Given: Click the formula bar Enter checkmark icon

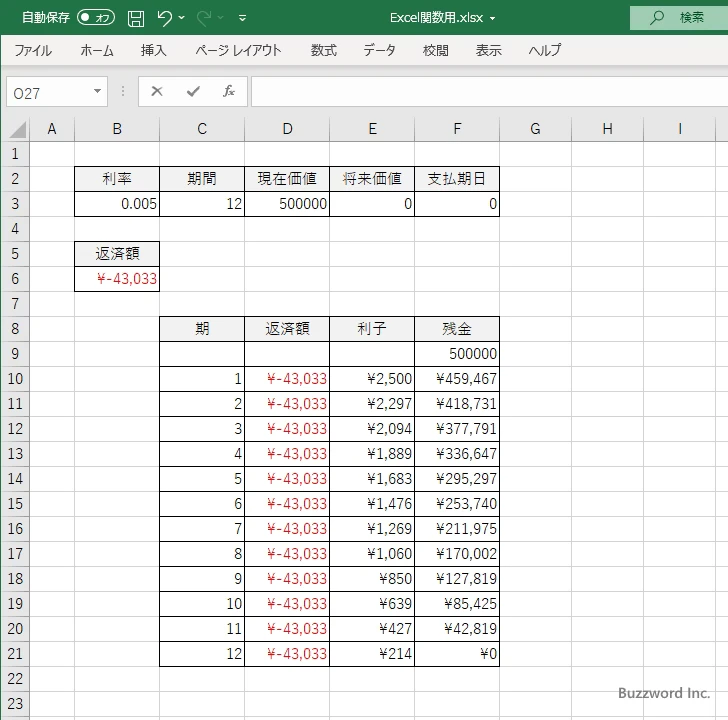Looking at the screenshot, I should point(193,91).
